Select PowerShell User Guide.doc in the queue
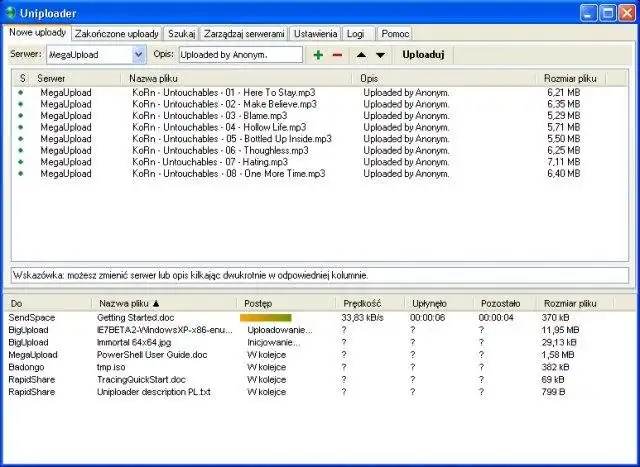This screenshot has height=467, width=640. [x=152, y=355]
